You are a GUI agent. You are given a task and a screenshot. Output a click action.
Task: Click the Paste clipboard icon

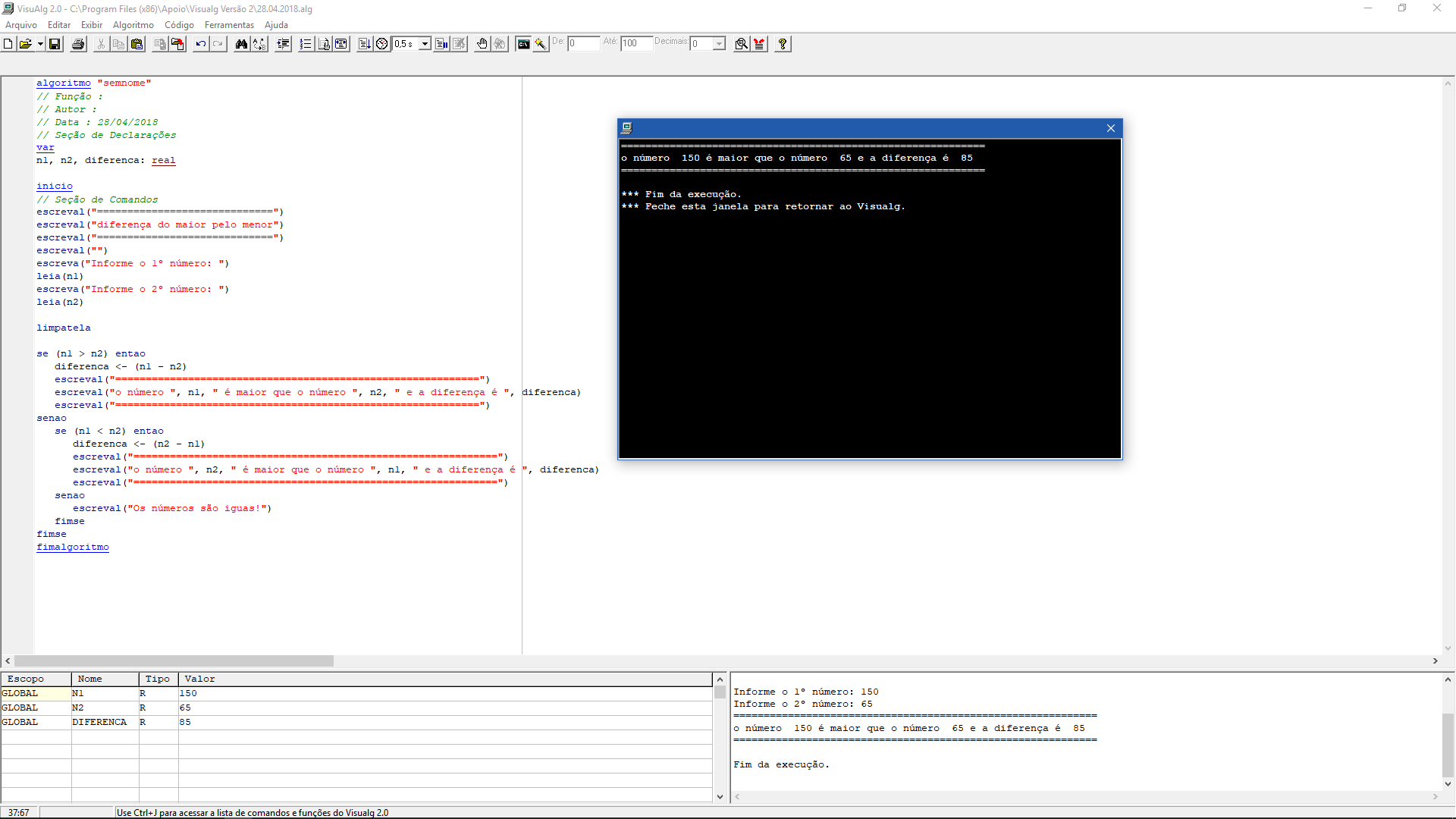point(136,44)
